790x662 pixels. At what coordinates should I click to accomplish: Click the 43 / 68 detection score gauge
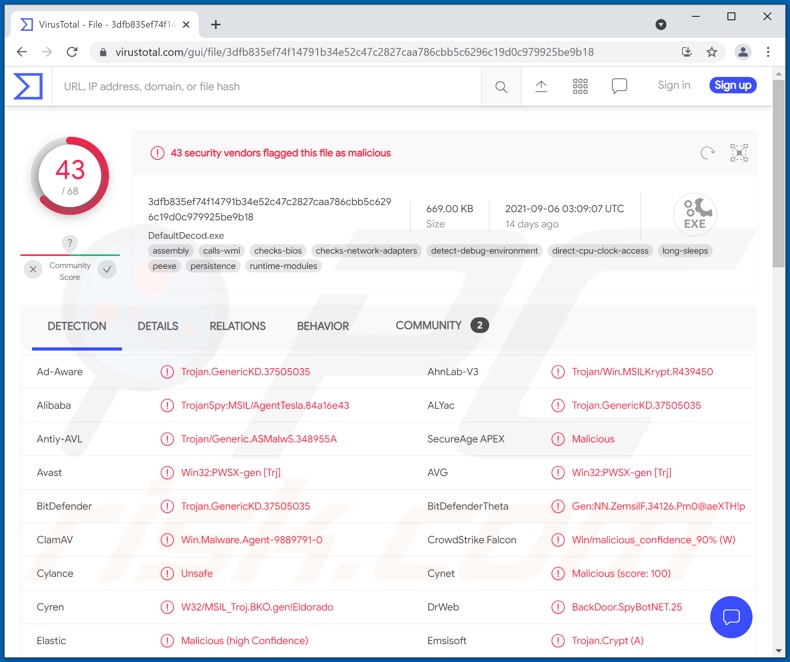pyautogui.click(x=70, y=176)
